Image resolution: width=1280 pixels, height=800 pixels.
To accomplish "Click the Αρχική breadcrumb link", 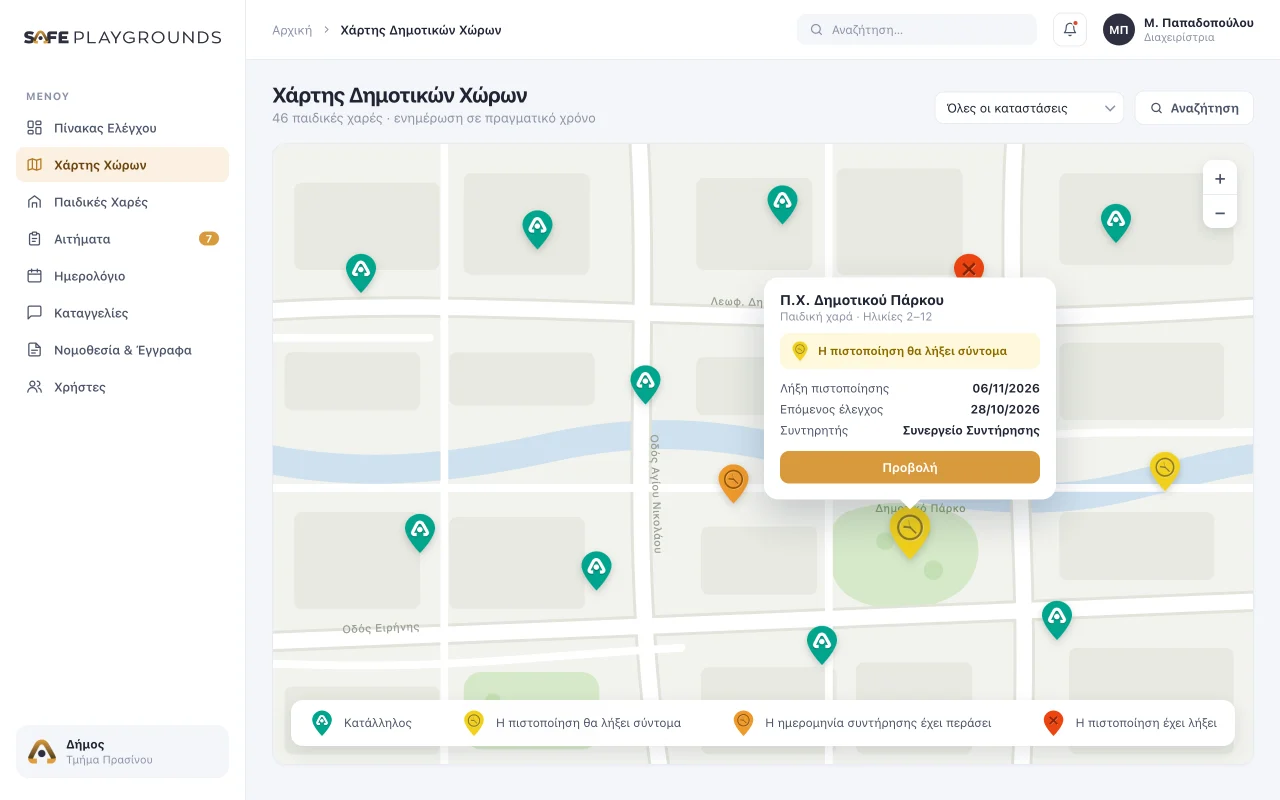I will [292, 30].
